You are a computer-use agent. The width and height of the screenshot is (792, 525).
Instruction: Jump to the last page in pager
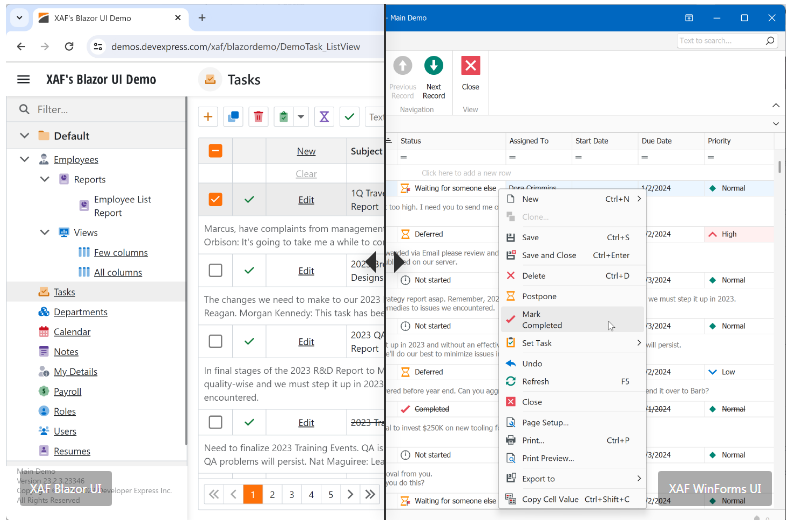[370, 494]
